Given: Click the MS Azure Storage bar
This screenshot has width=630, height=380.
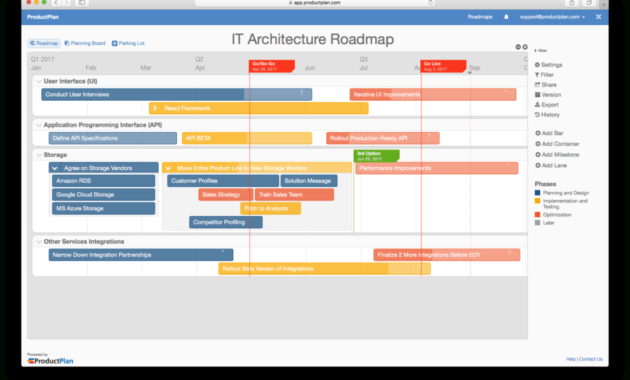Looking at the screenshot, I should 103,208.
